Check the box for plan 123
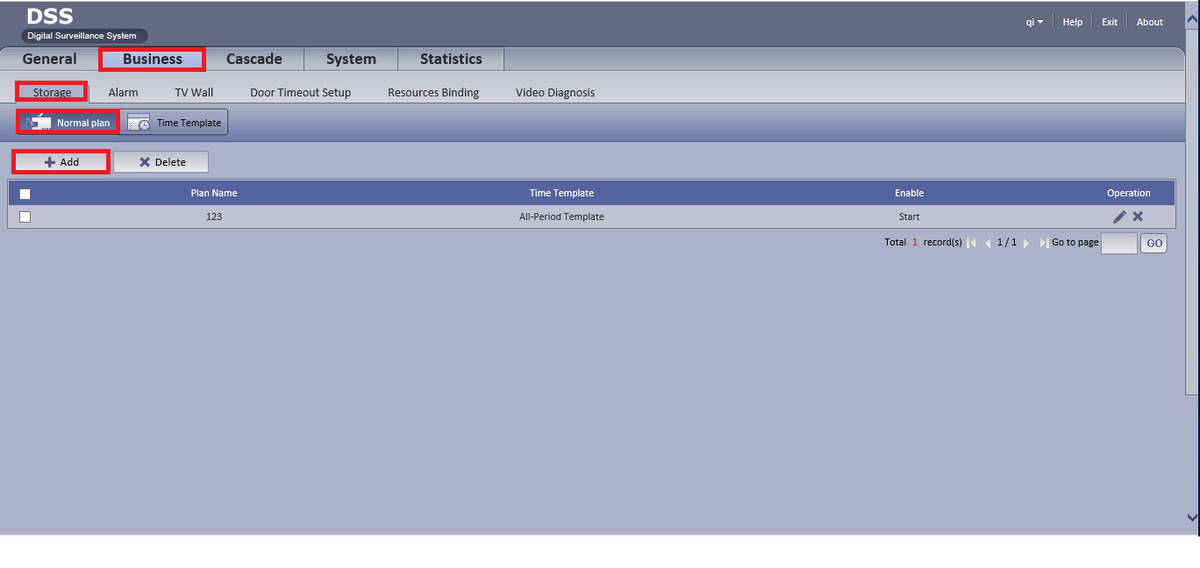Viewport: 1200px width, 568px height. [25, 217]
